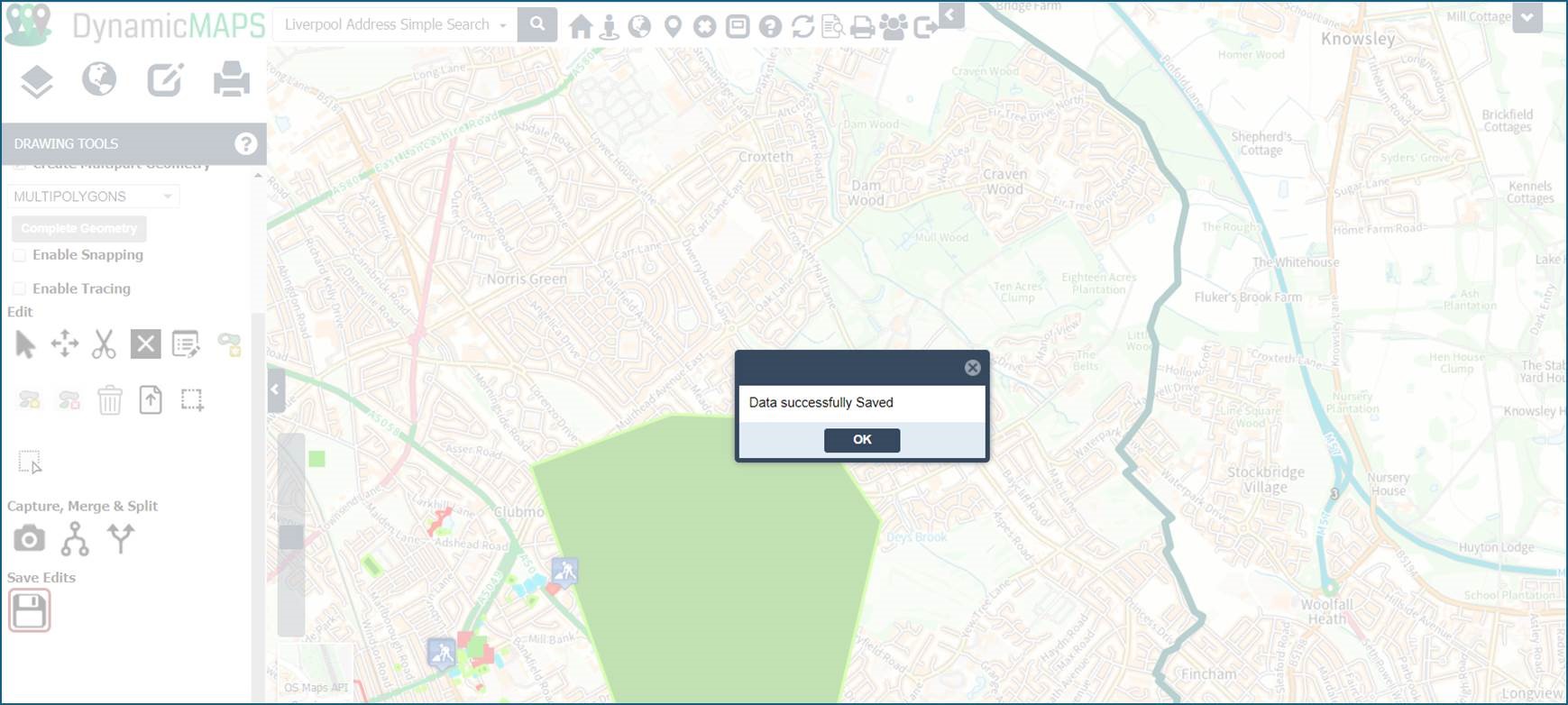
Task: Toggle the Enable Snapping checkbox
Action: 19,255
